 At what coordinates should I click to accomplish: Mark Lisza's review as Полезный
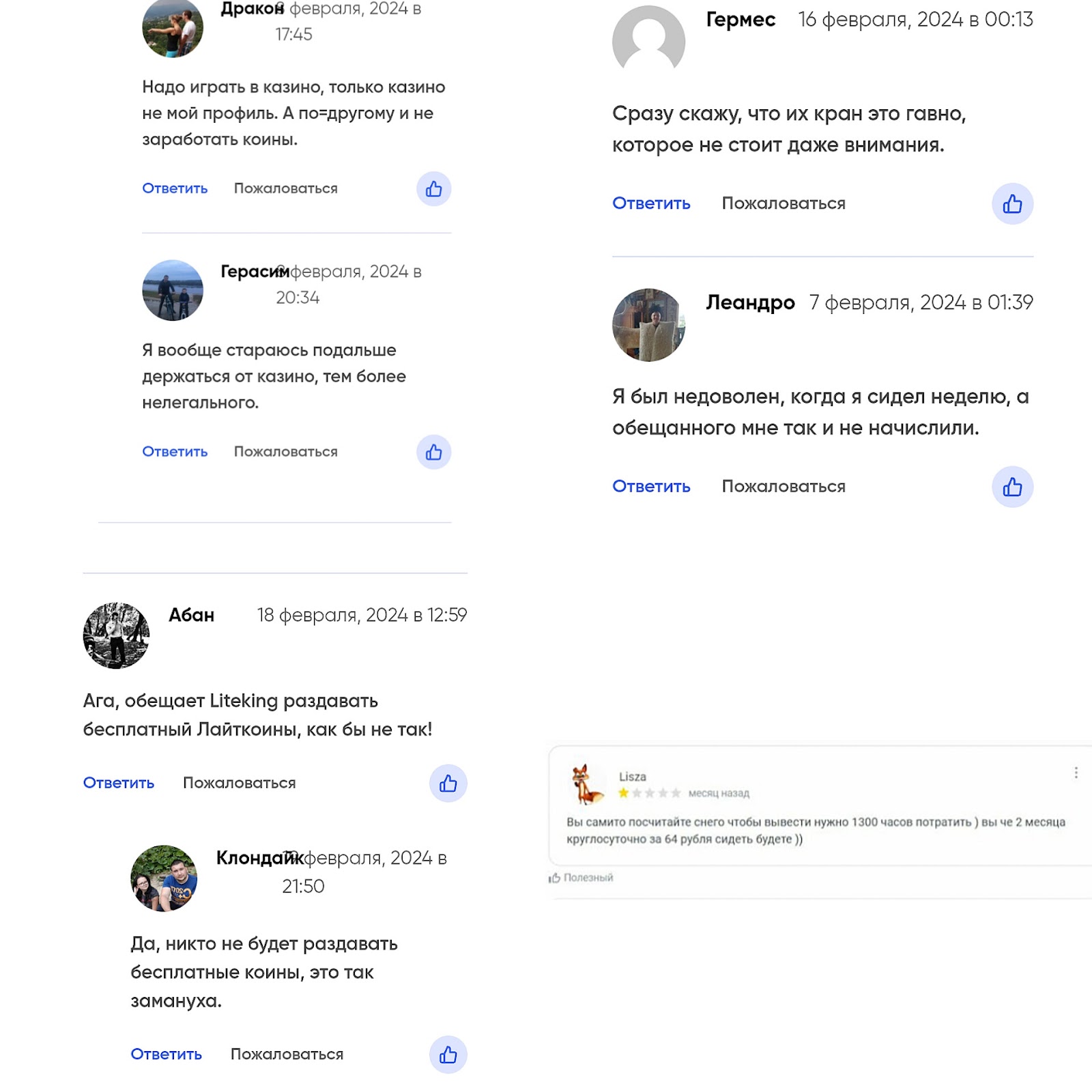pos(581,878)
